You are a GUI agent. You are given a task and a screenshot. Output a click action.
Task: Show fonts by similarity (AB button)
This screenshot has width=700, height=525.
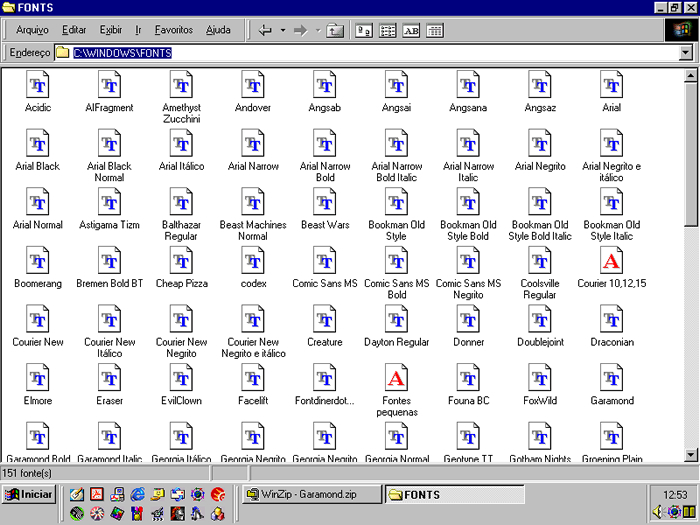(411, 30)
